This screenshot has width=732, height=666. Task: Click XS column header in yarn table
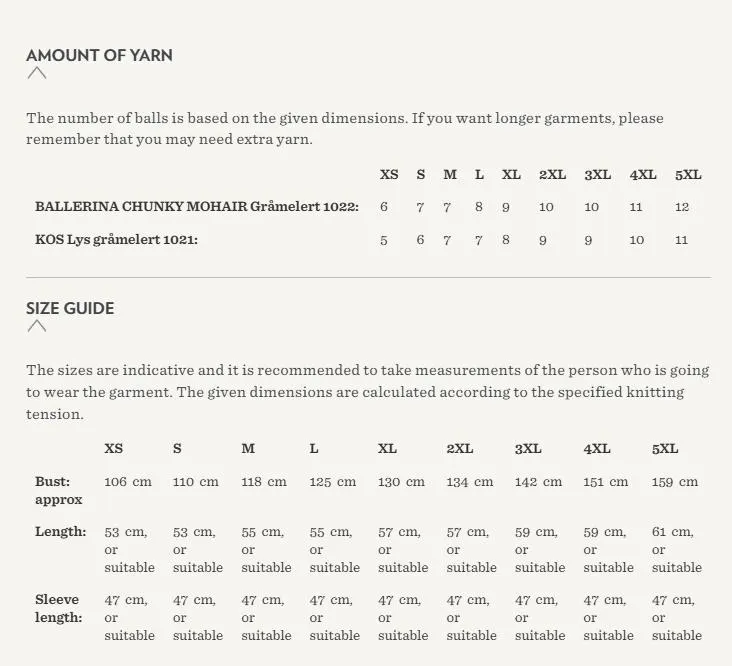tap(389, 175)
